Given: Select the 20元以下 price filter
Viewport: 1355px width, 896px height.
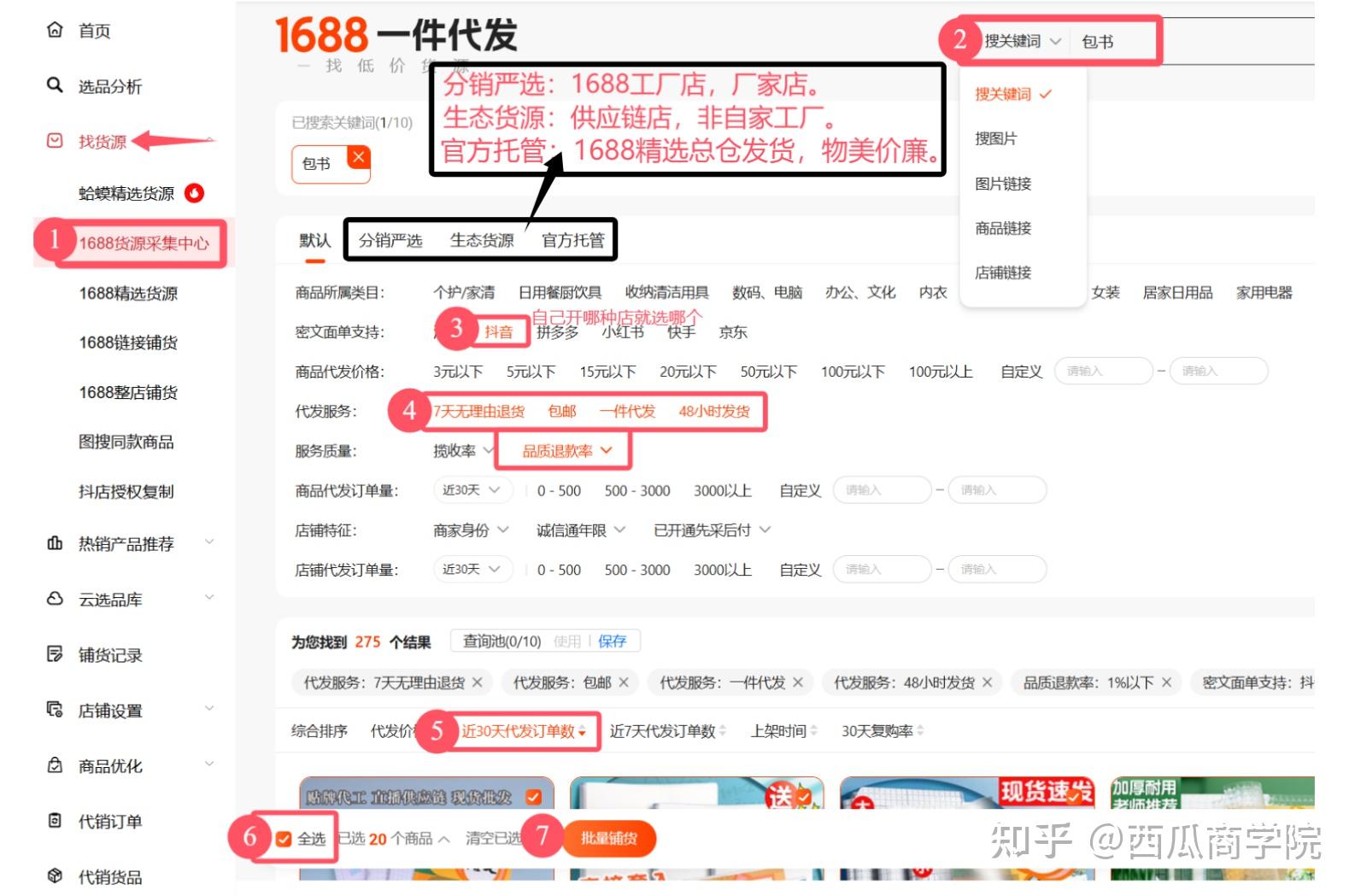Looking at the screenshot, I should pos(688,372).
